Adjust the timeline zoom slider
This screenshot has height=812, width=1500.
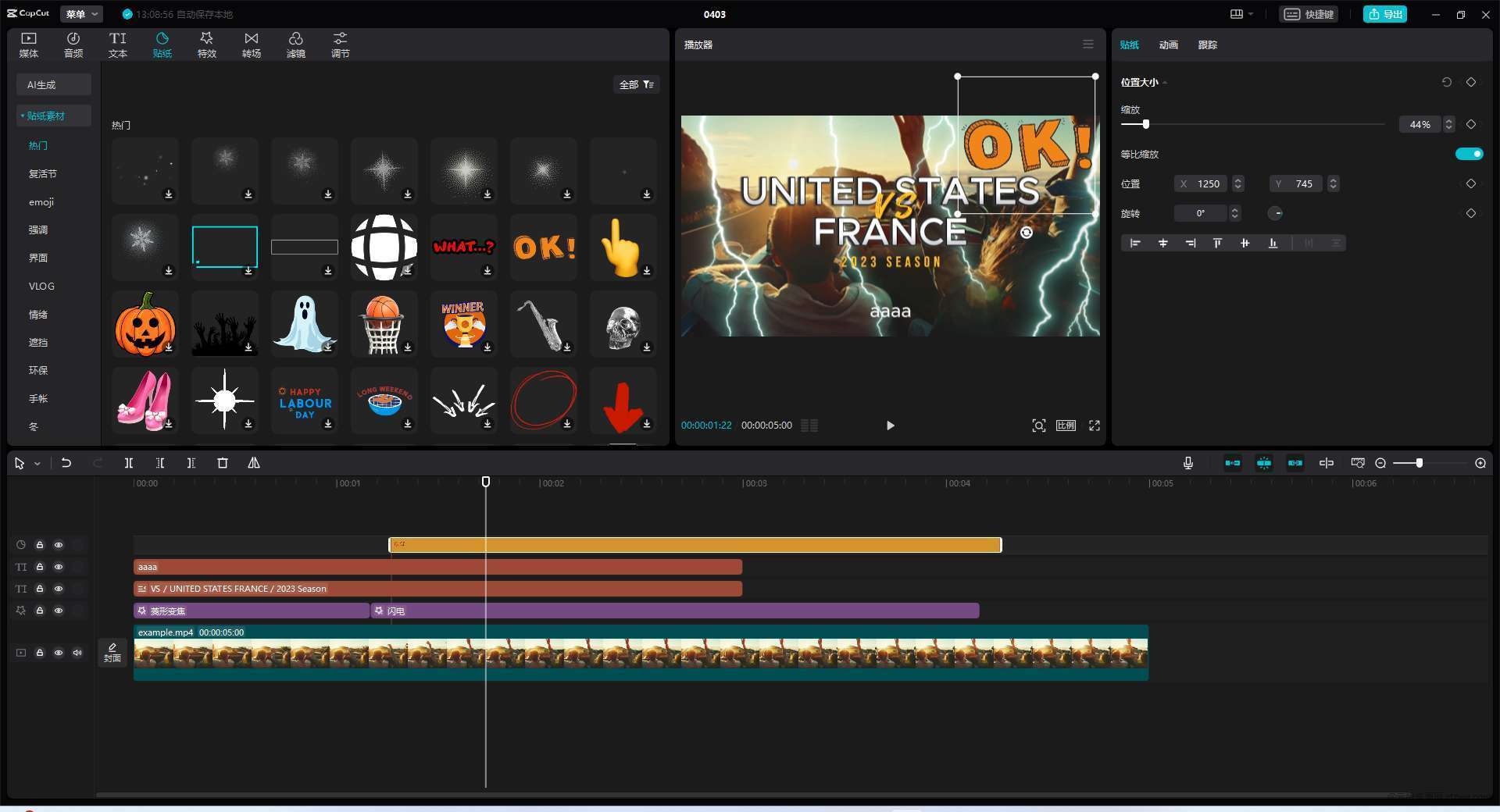pos(1419,463)
